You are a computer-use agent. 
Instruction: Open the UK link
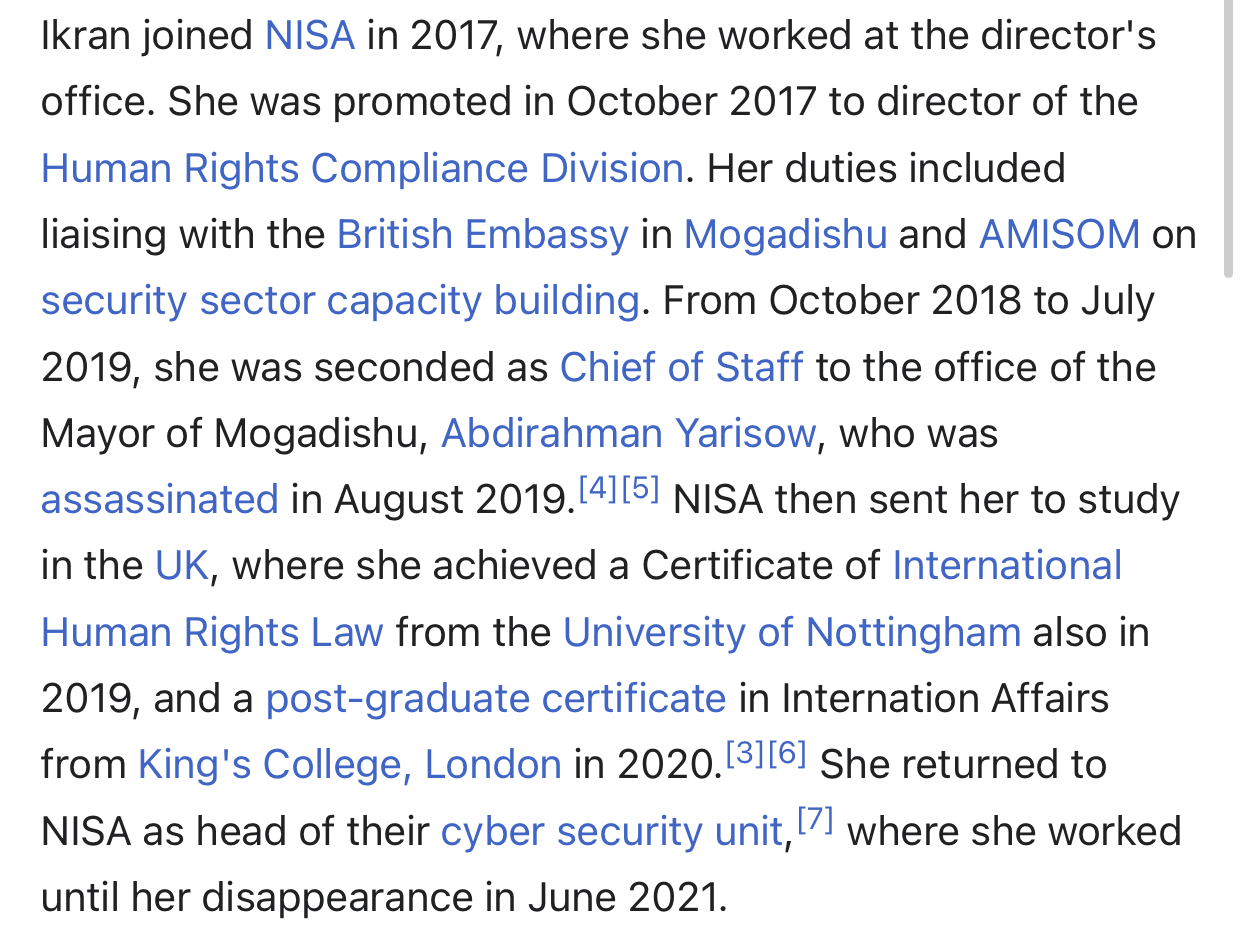coord(181,566)
